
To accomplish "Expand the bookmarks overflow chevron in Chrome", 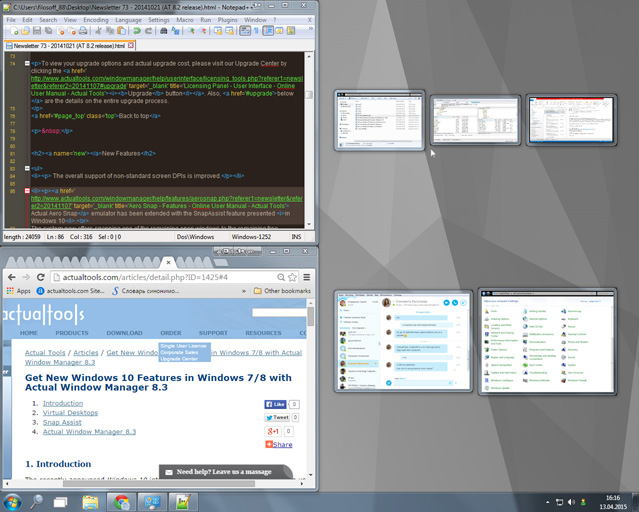I will (244, 291).
